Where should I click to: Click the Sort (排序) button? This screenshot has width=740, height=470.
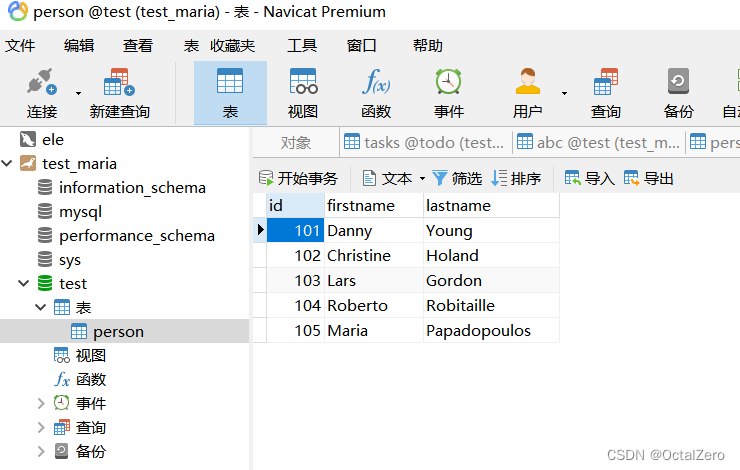pyautogui.click(x=516, y=178)
